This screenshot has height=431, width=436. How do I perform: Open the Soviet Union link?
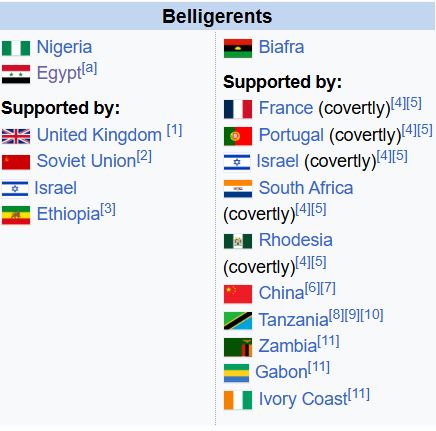pyautogui.click(x=87, y=161)
